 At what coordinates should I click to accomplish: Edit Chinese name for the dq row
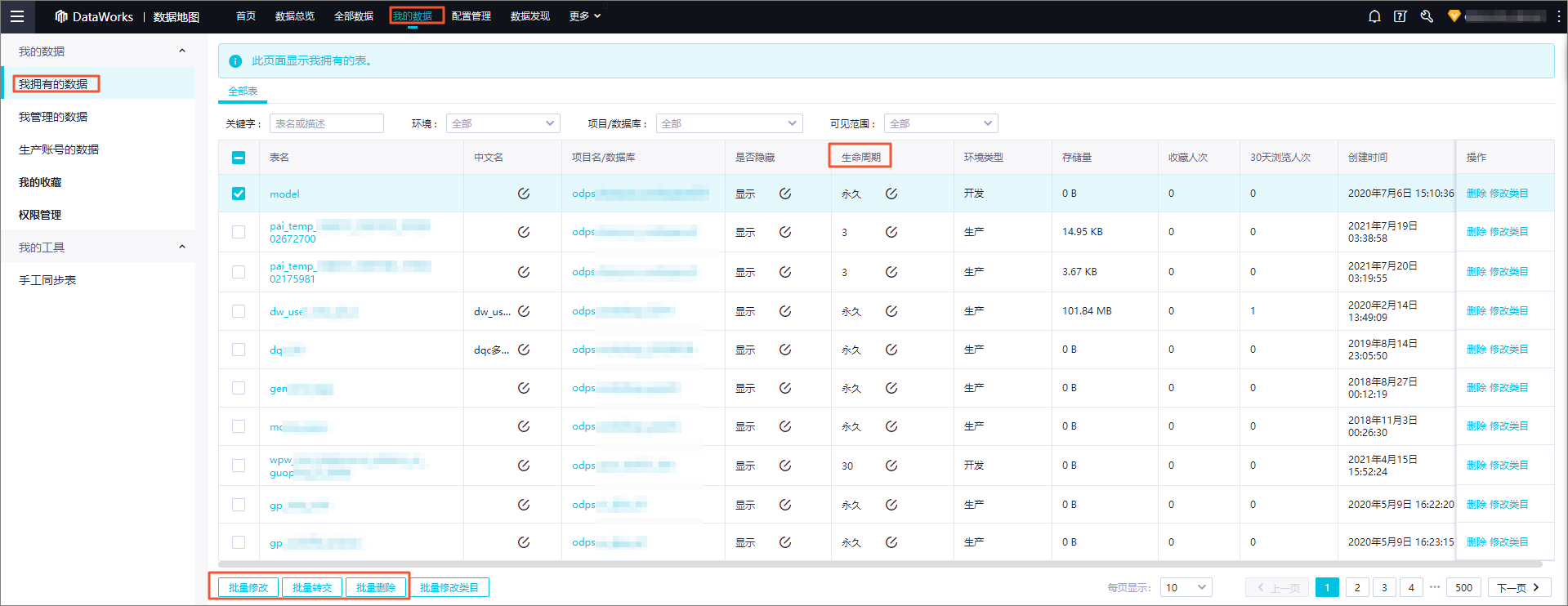click(x=524, y=350)
